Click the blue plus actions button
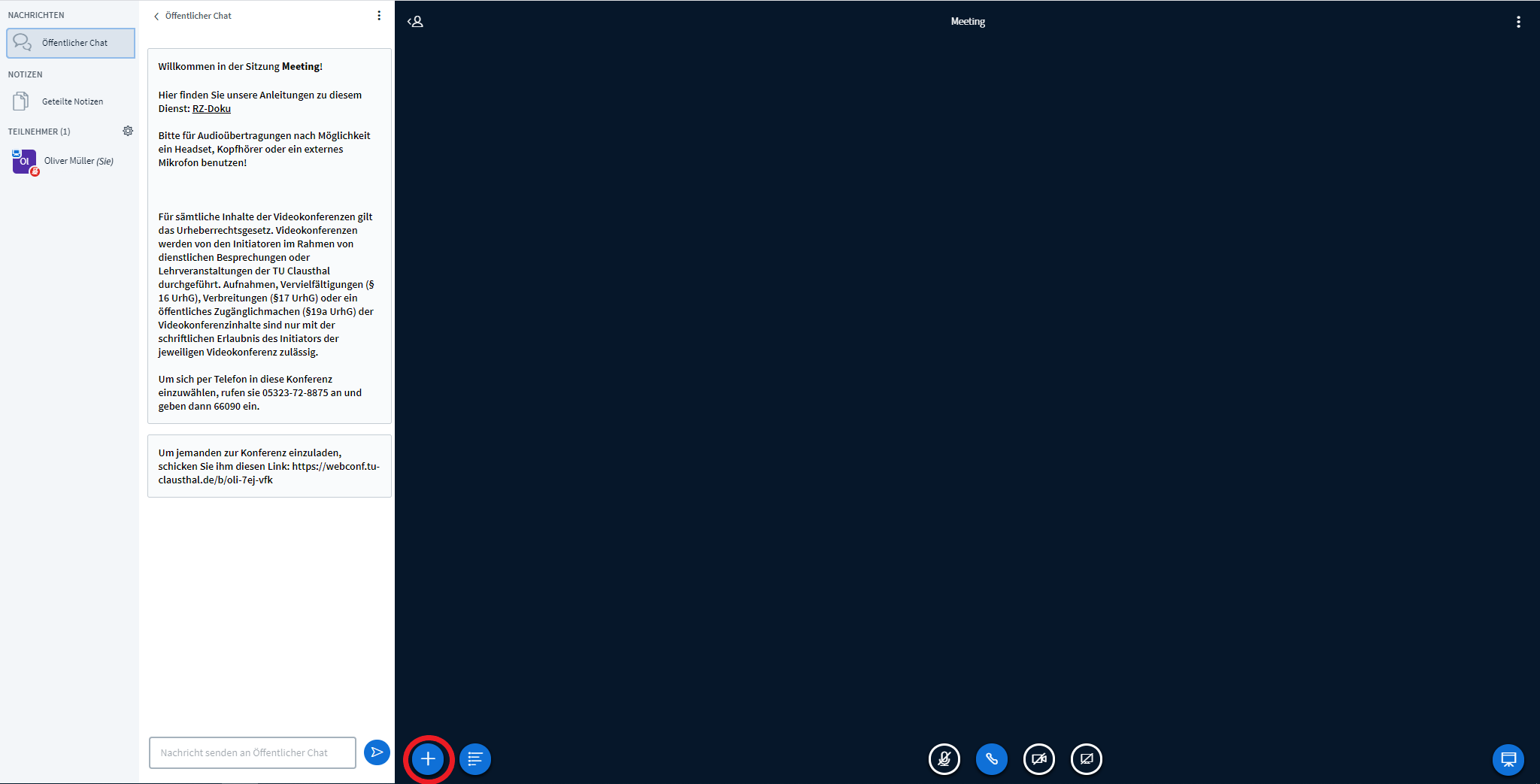This screenshot has width=1540, height=784. tap(428, 759)
